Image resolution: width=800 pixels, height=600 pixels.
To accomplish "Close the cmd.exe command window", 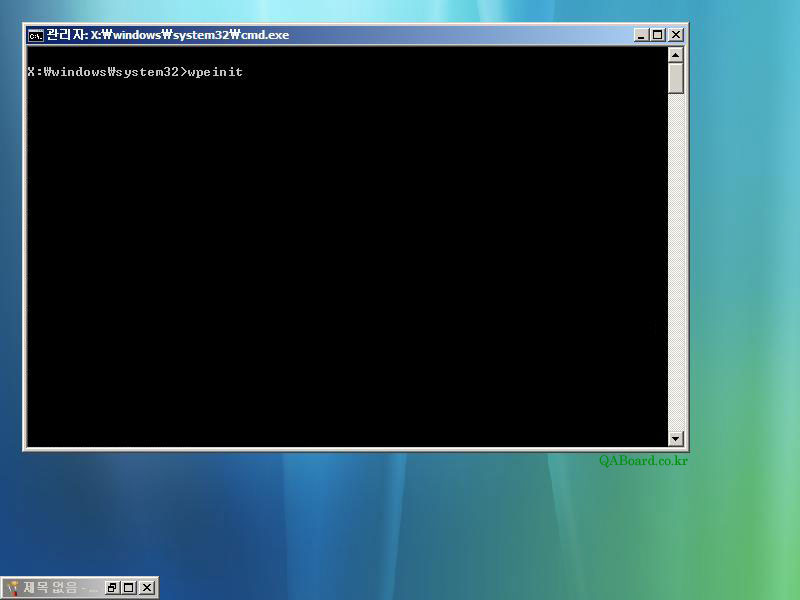I will pos(676,35).
